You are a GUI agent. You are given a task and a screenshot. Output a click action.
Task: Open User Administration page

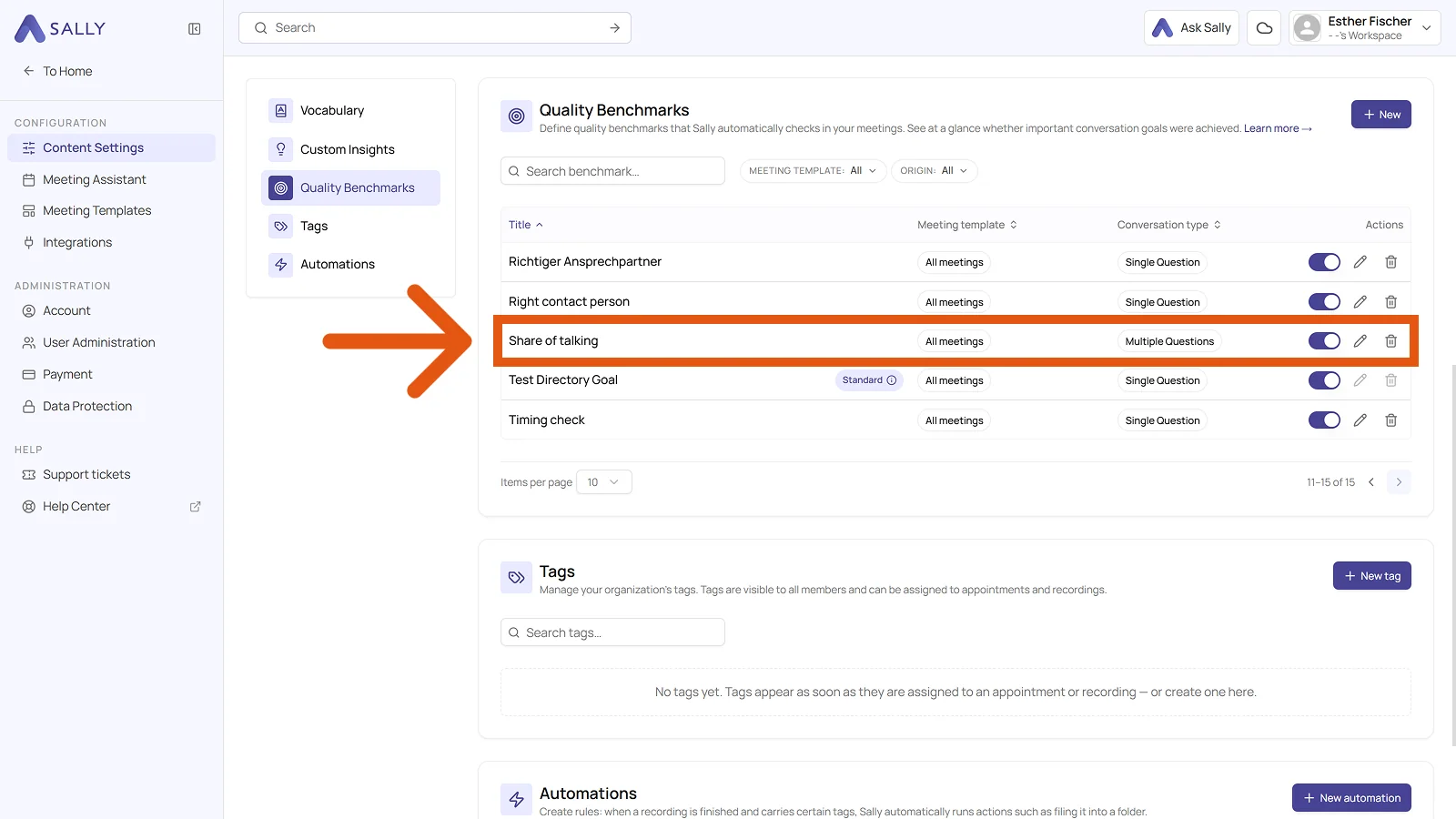coord(111,343)
